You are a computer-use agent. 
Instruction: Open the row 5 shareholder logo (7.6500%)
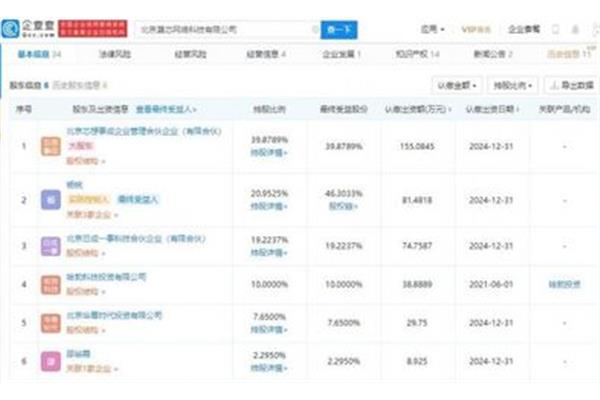point(51,323)
